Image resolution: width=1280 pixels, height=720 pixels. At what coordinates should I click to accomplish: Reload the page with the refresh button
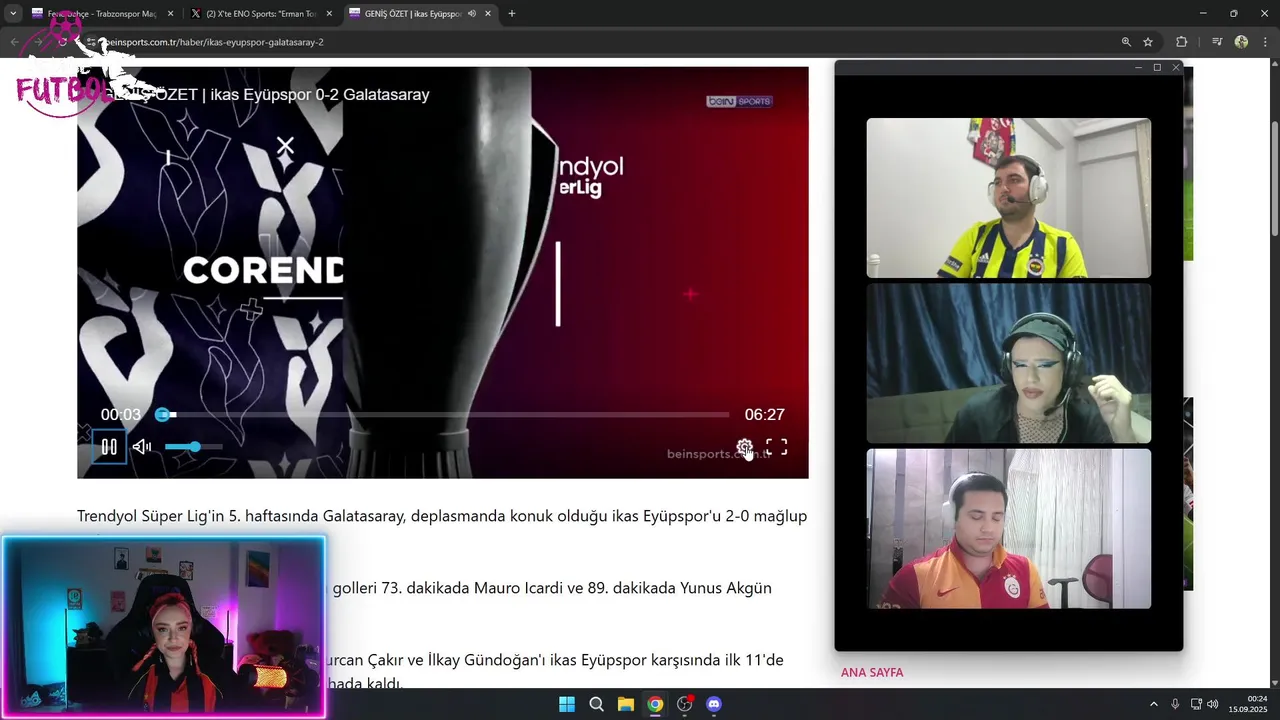point(62,42)
